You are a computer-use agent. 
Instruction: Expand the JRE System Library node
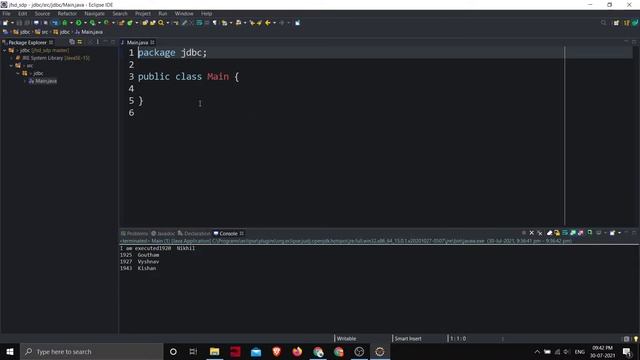[11, 58]
